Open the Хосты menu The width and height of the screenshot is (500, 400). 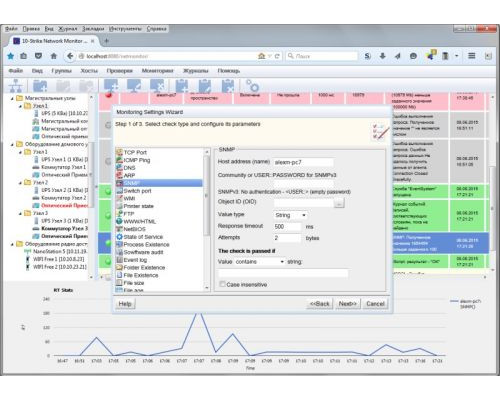point(89,71)
